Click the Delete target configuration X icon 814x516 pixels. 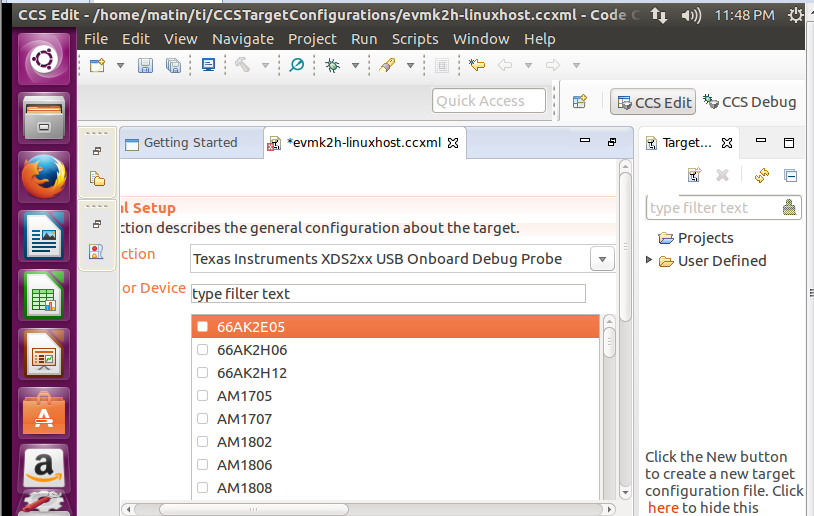(x=722, y=175)
